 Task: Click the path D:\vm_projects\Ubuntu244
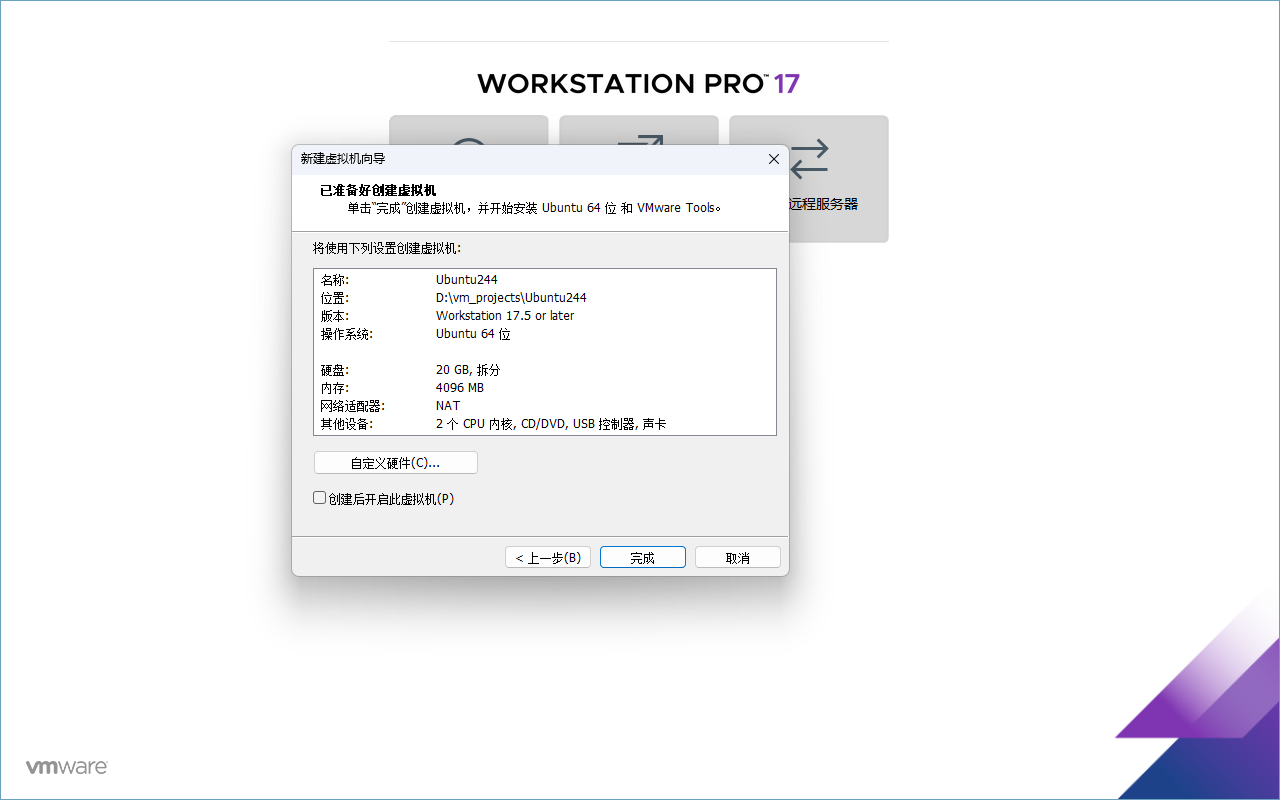click(x=511, y=298)
